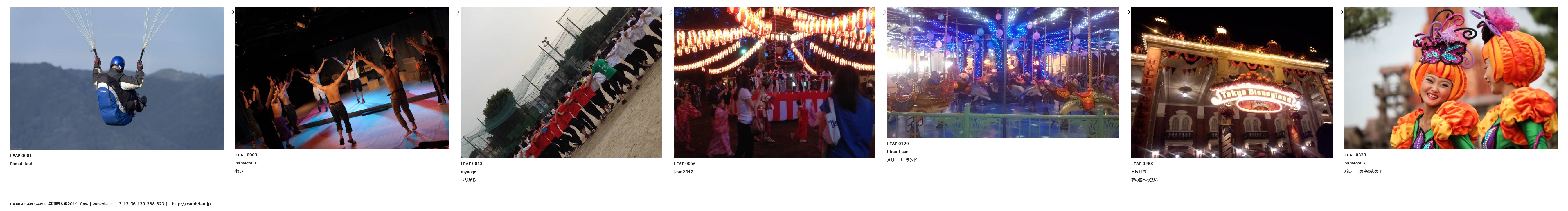Viewport: 1568px width, 211px height.
Task: Click the http://cambrian.jp link
Action: point(191,204)
